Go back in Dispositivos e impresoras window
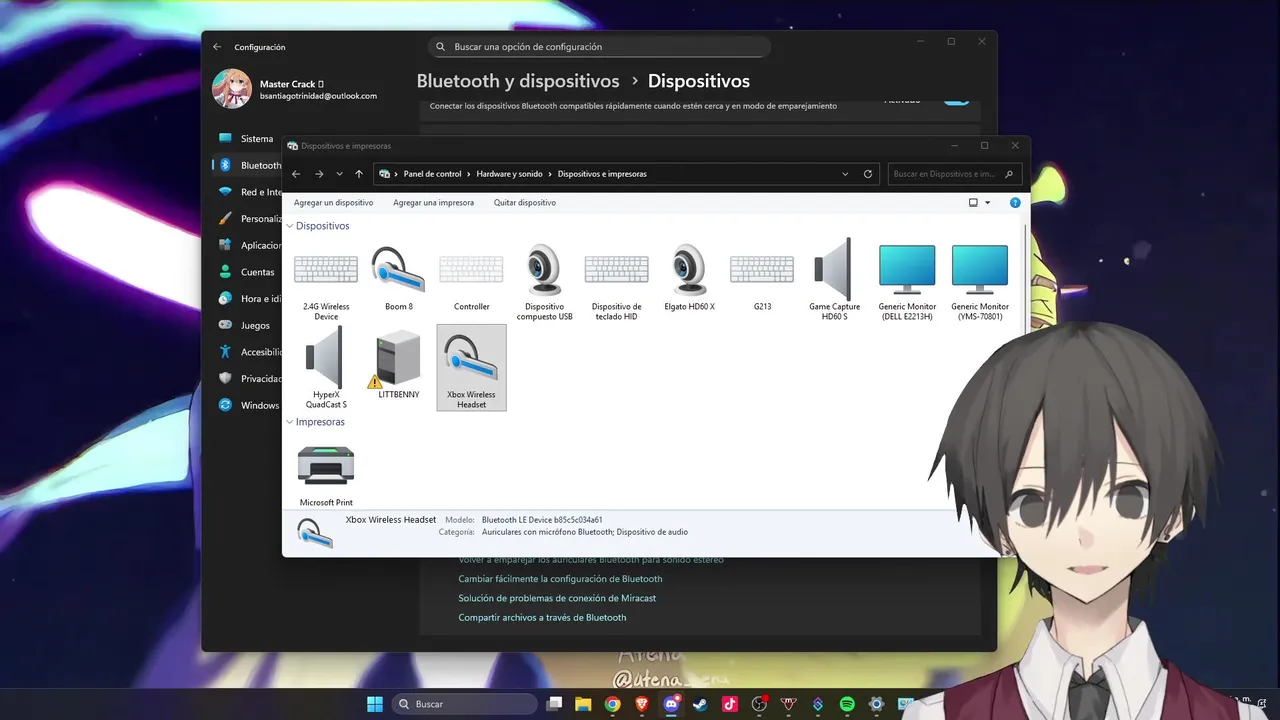 point(296,174)
